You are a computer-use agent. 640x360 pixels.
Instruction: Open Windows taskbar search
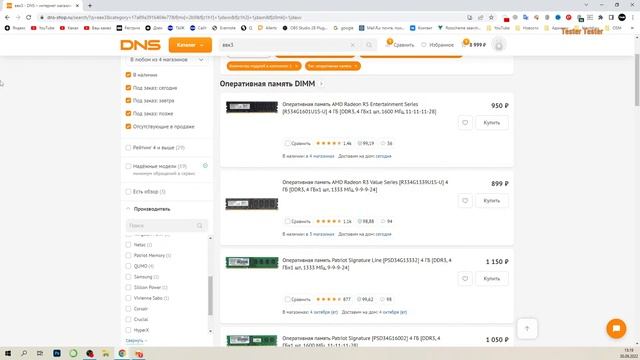[x=24, y=353]
